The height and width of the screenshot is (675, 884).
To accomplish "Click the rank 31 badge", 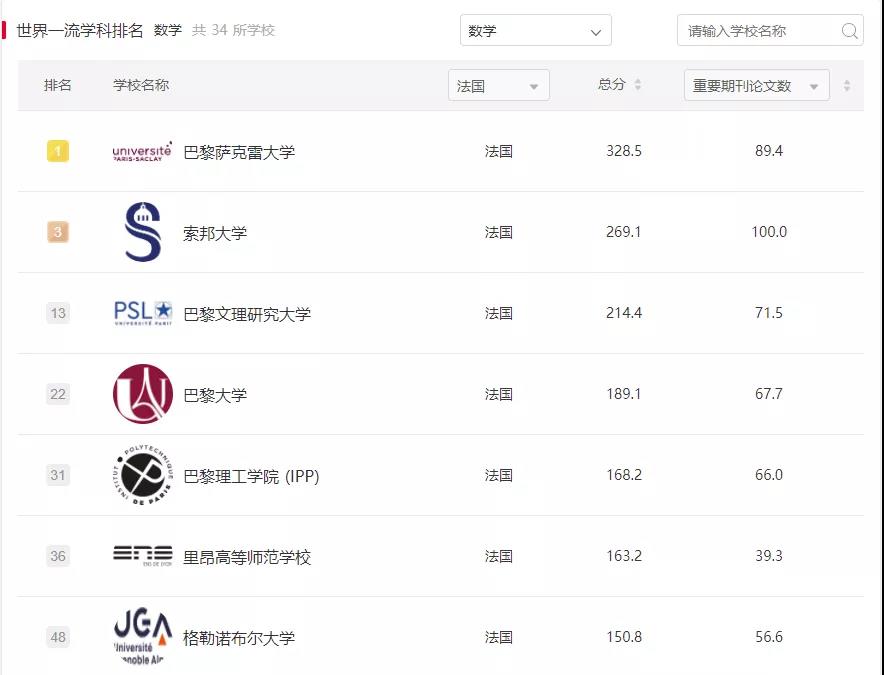I will (58, 475).
